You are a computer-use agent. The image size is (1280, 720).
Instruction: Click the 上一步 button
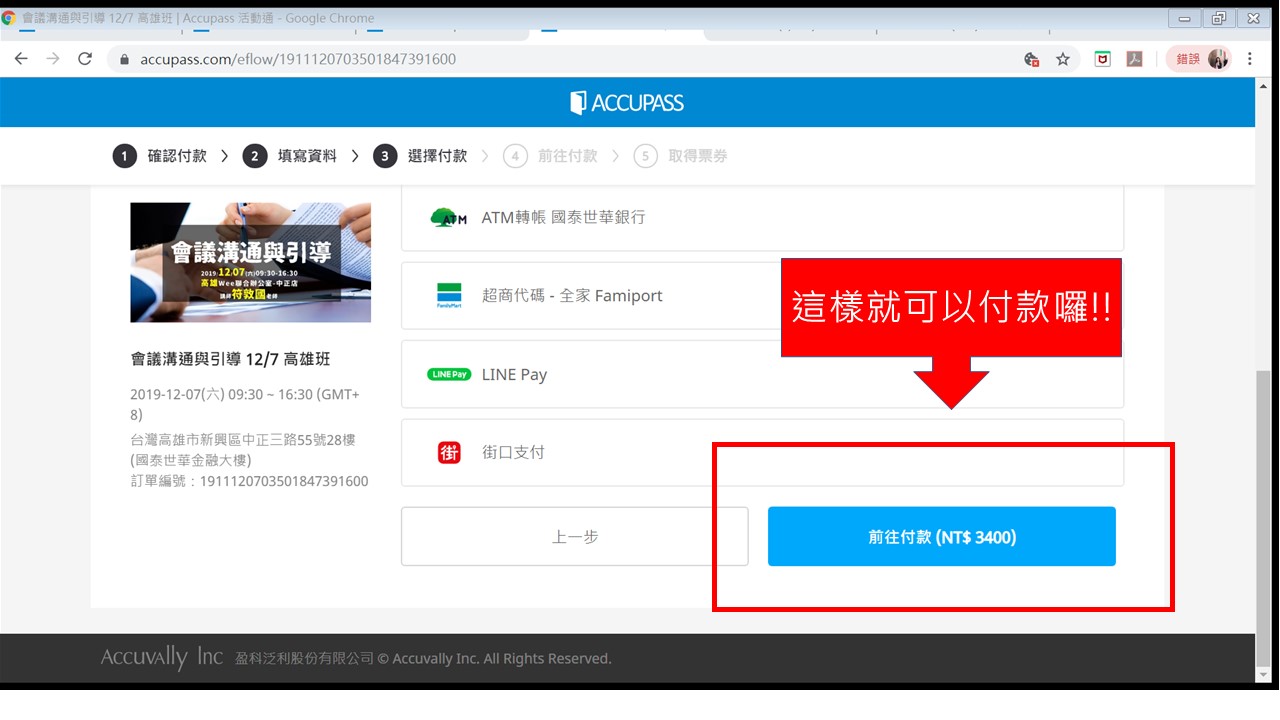click(574, 537)
